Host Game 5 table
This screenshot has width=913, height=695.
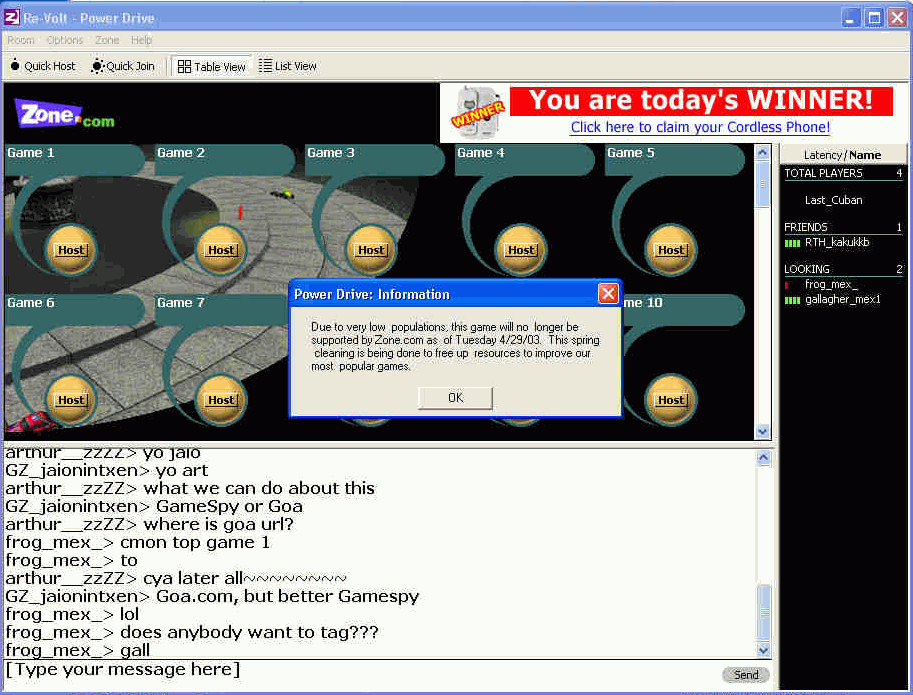671,250
